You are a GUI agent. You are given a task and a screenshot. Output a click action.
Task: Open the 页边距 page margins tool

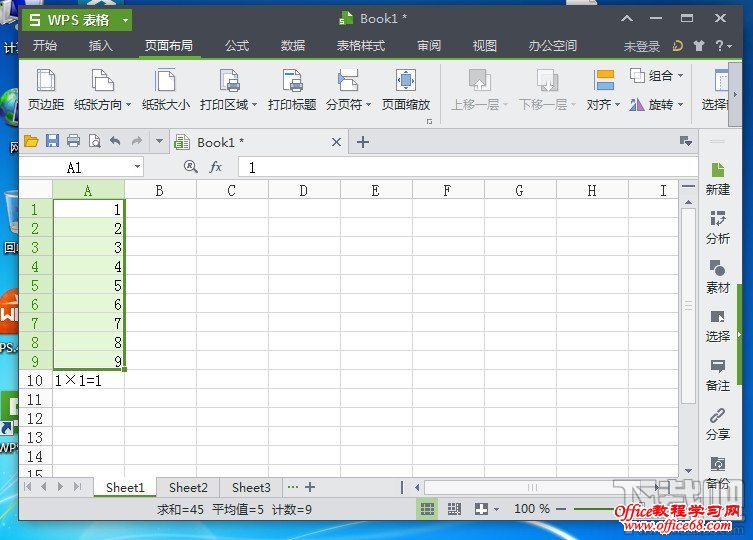[46, 90]
